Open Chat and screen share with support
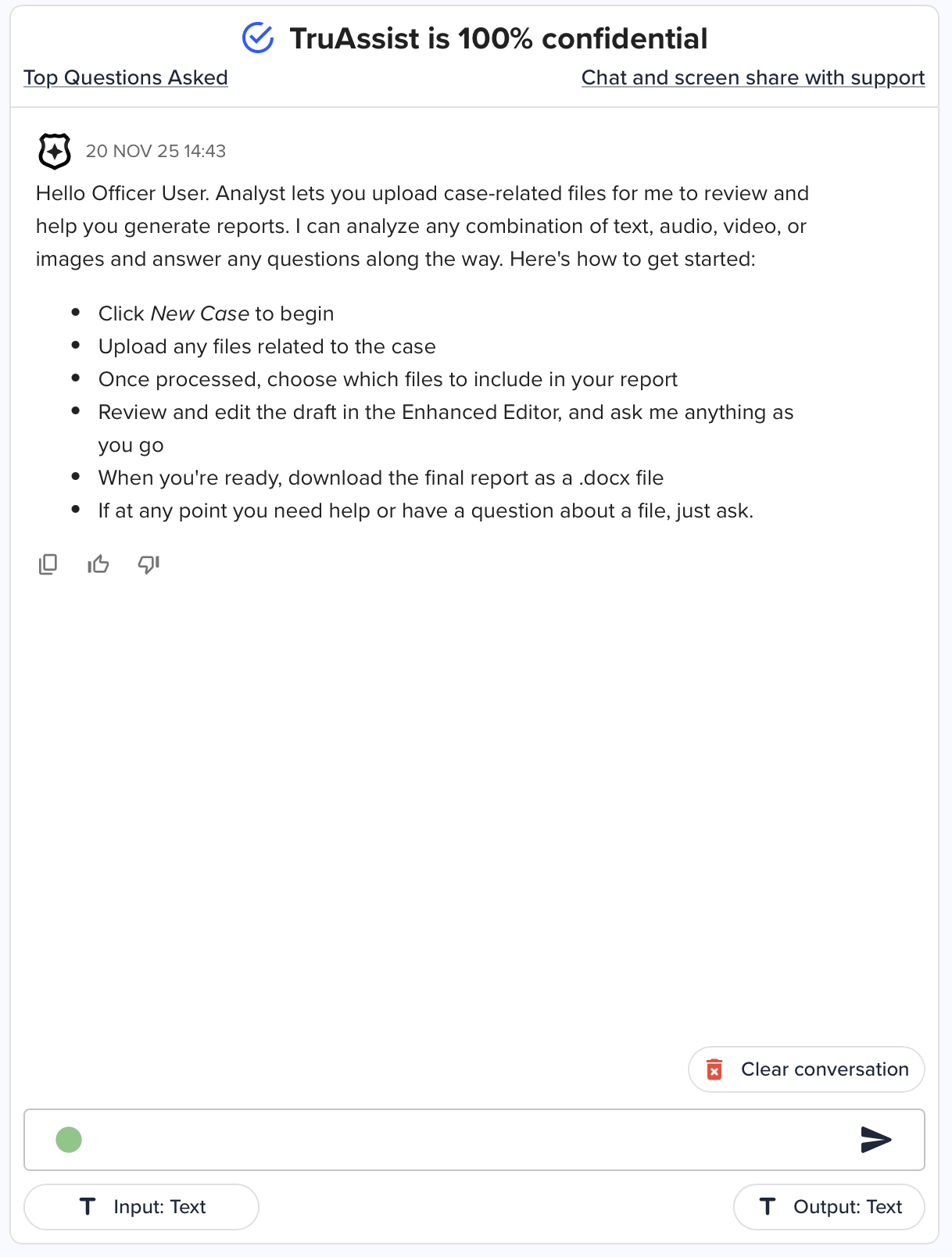 coord(753,77)
